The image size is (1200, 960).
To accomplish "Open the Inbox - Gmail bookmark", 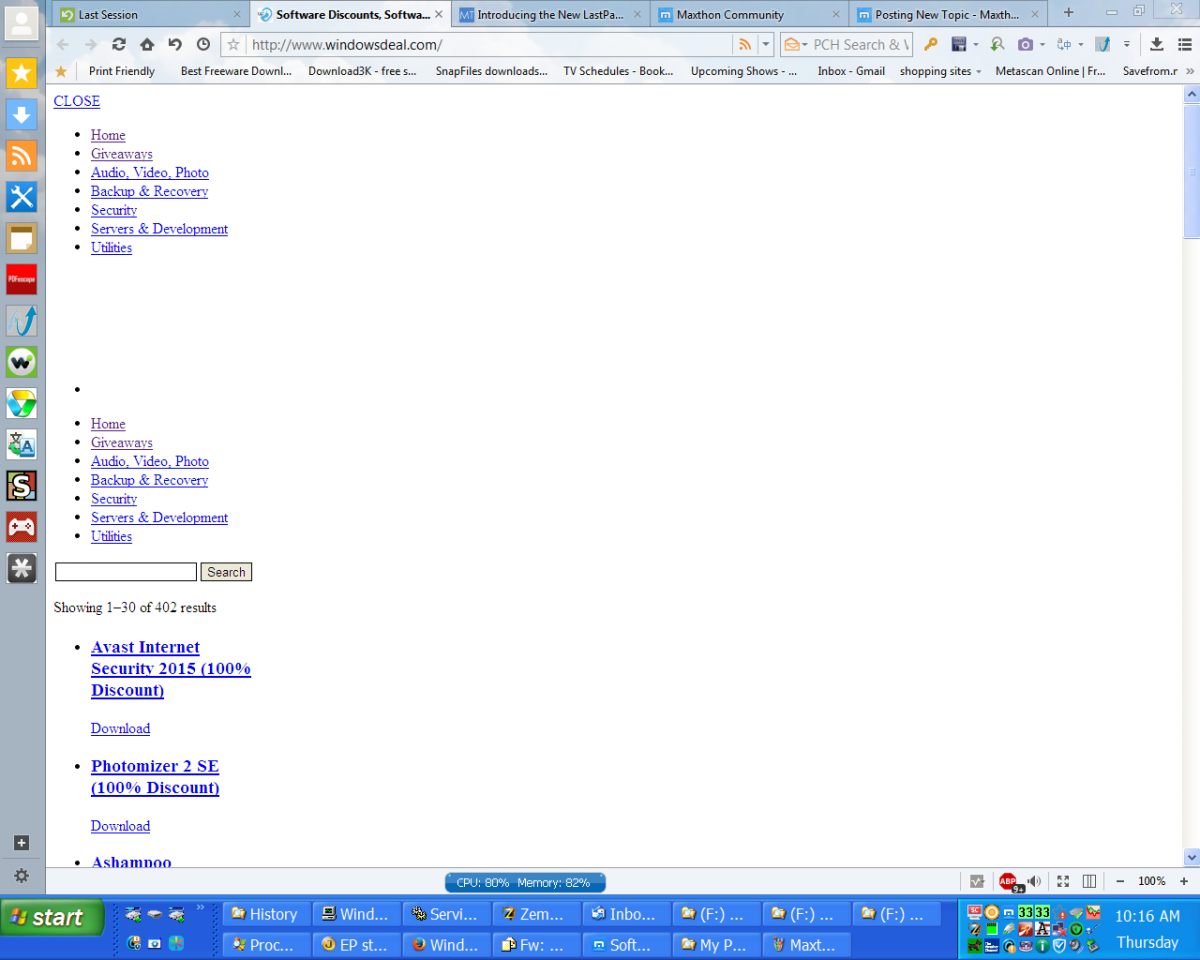I will (x=851, y=71).
